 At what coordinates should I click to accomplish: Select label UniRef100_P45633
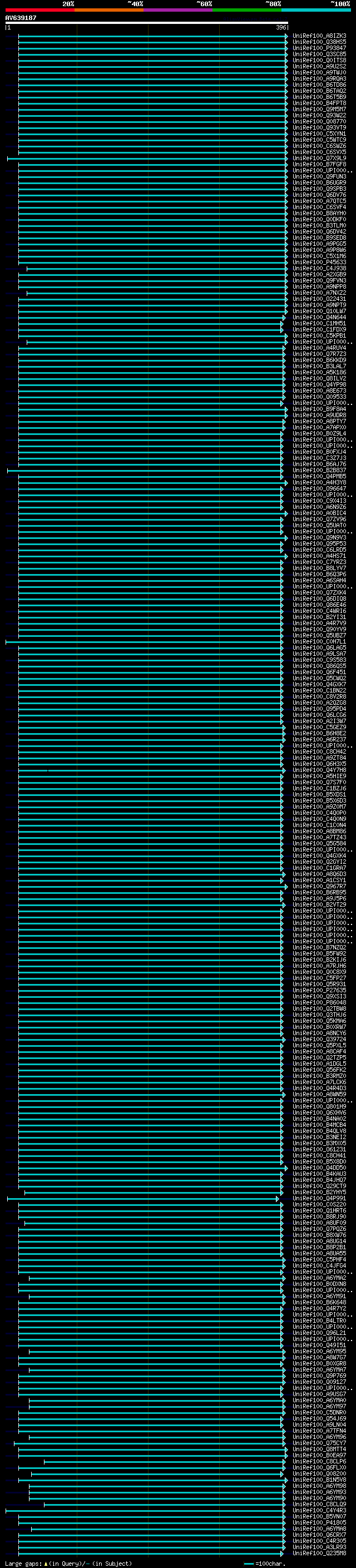pos(319,263)
